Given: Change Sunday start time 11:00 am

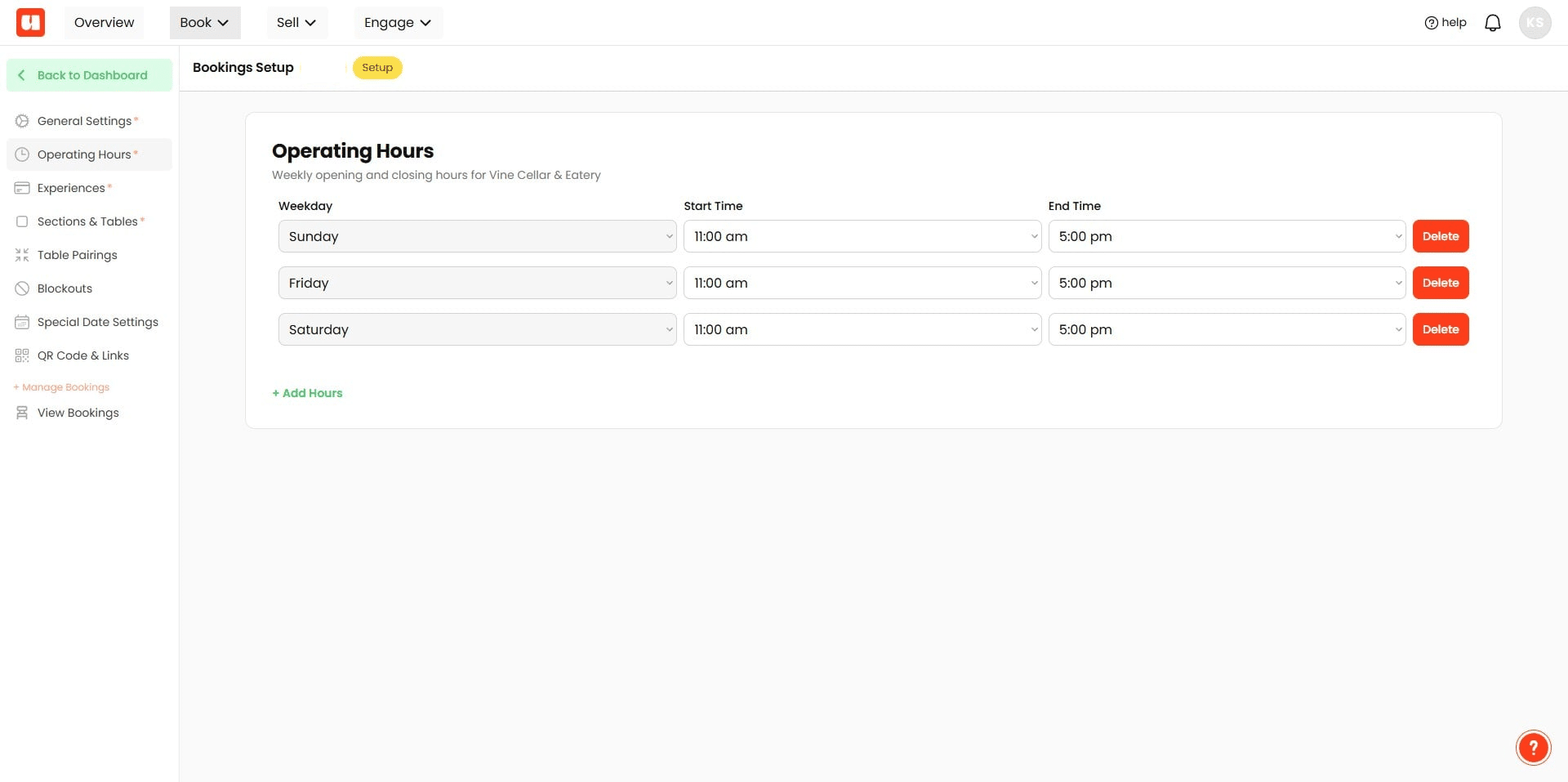Looking at the screenshot, I should (x=862, y=236).
